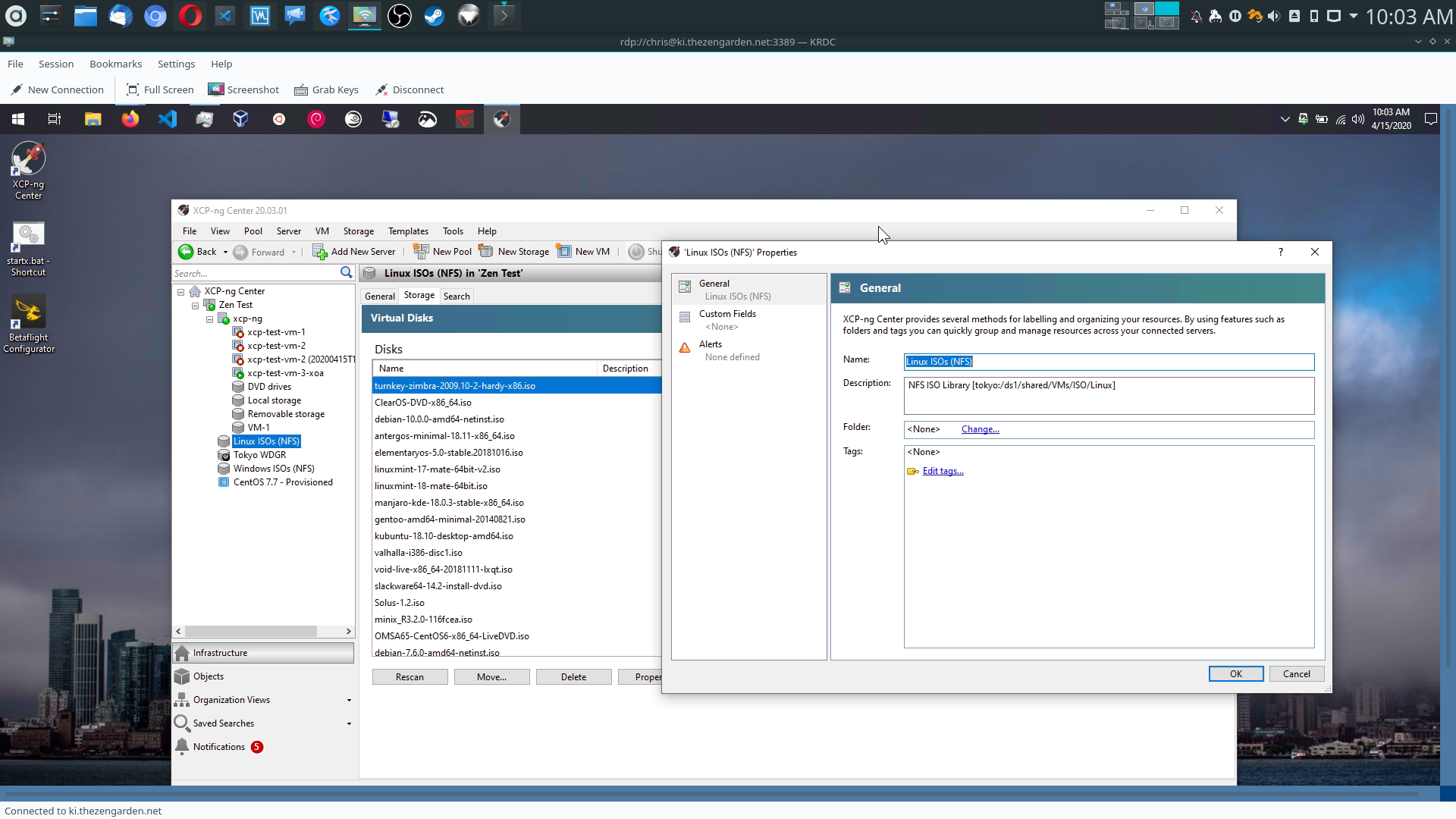The width and height of the screenshot is (1456, 819).
Task: Click OK in Properties dialog
Action: pyautogui.click(x=1236, y=673)
